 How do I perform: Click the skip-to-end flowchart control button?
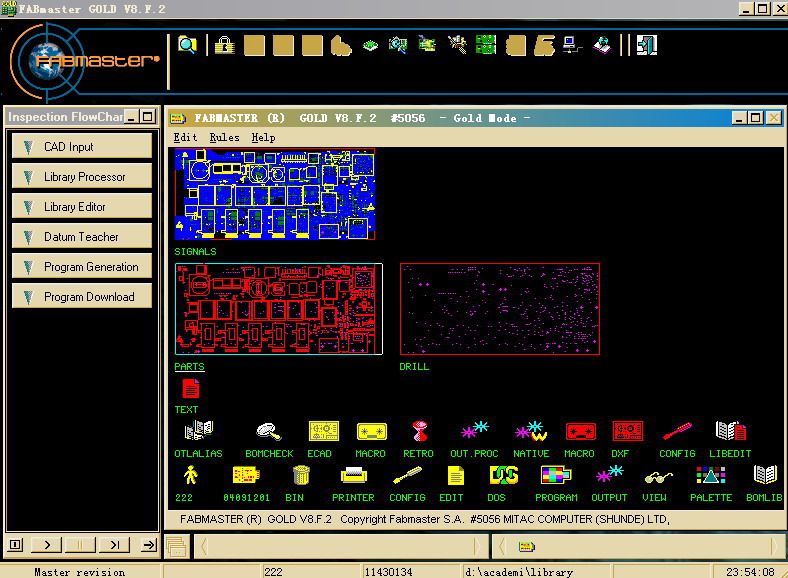(115, 545)
